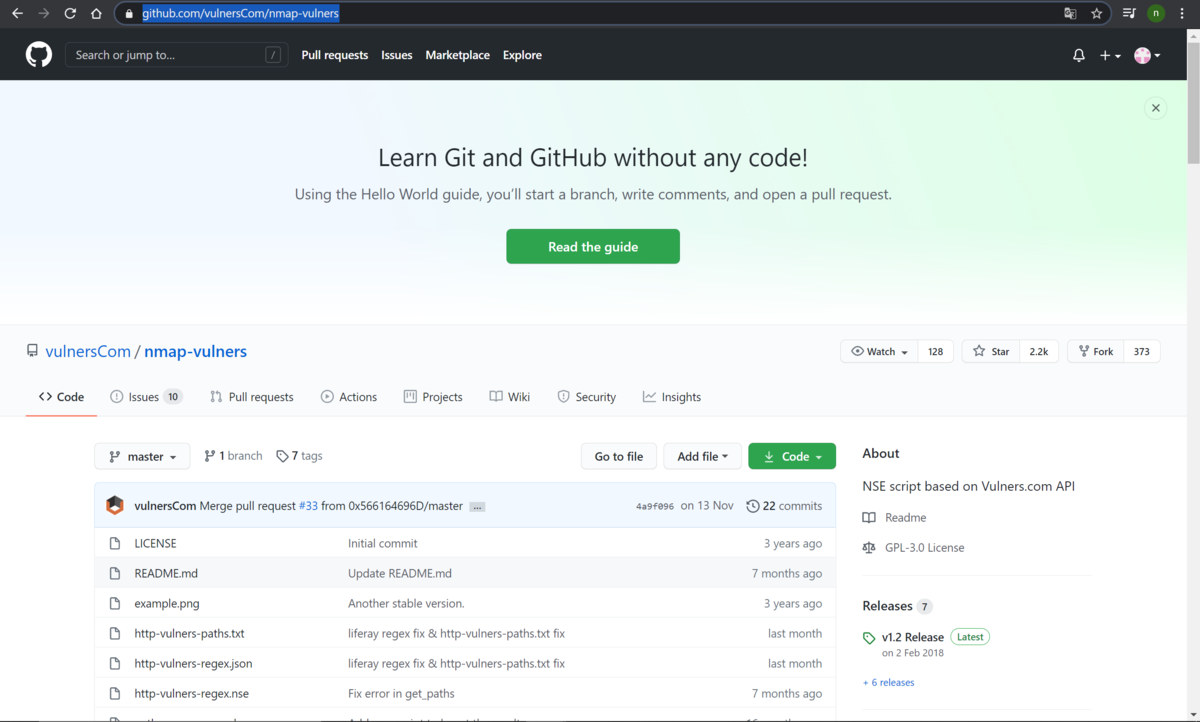Viewport: 1200px width, 722px height.
Task: Switch to the Issues tab
Action: [x=146, y=397]
